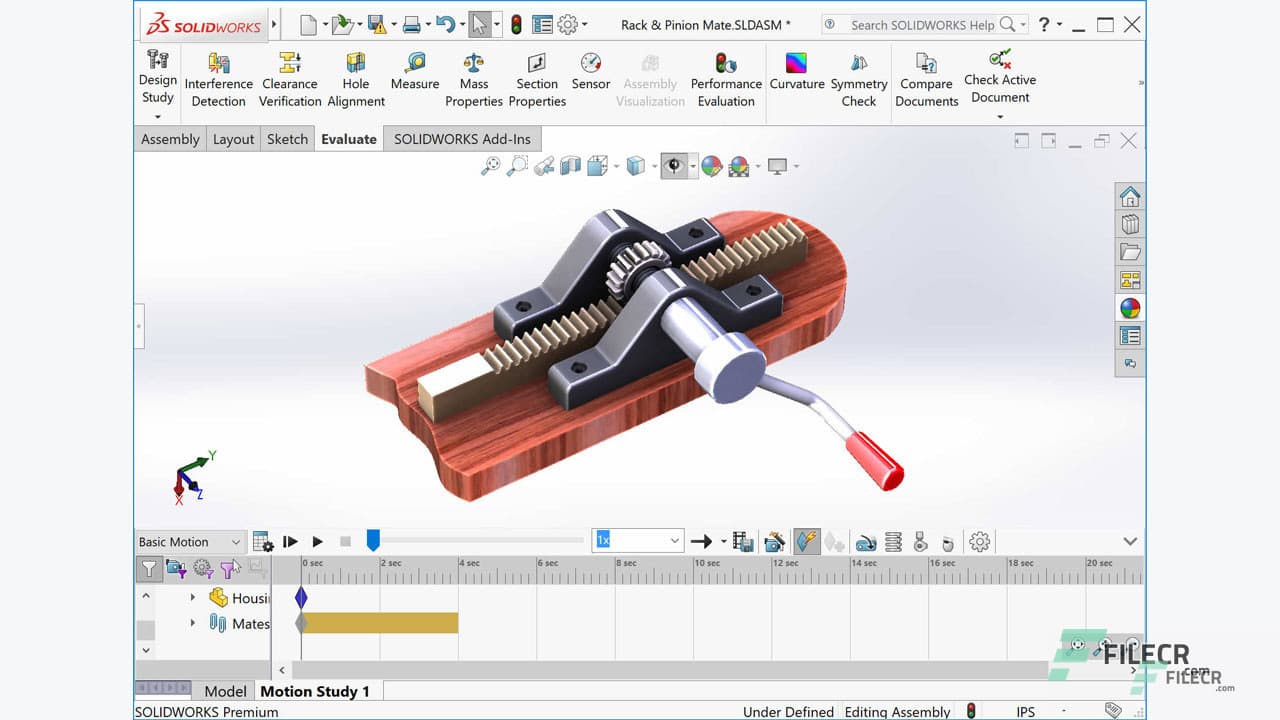Open the Sketch tab in the CommandManager
Image resolution: width=1280 pixels, height=720 pixels.
coord(287,139)
